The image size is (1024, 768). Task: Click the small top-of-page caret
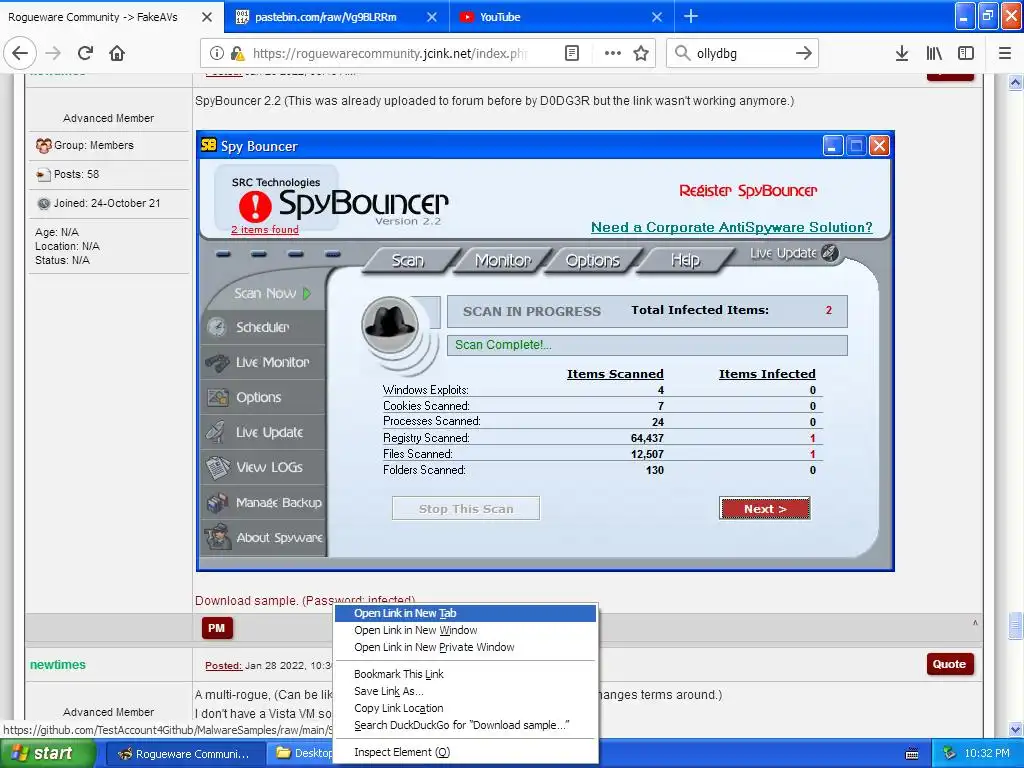point(975,623)
